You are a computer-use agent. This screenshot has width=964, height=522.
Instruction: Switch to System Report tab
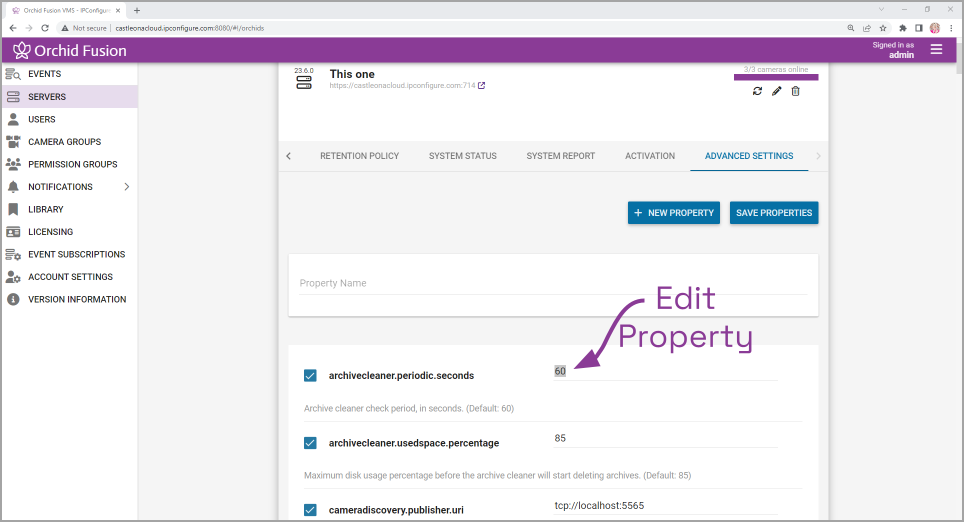pos(561,156)
